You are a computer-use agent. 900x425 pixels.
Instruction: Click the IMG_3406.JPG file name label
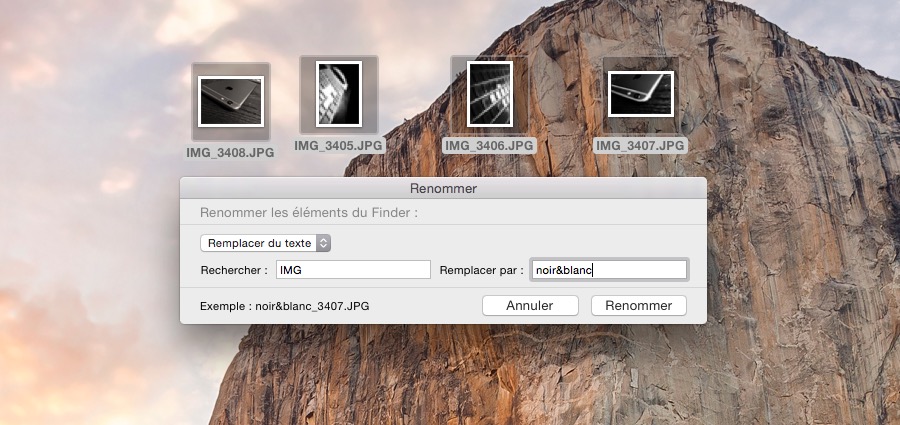coord(490,146)
